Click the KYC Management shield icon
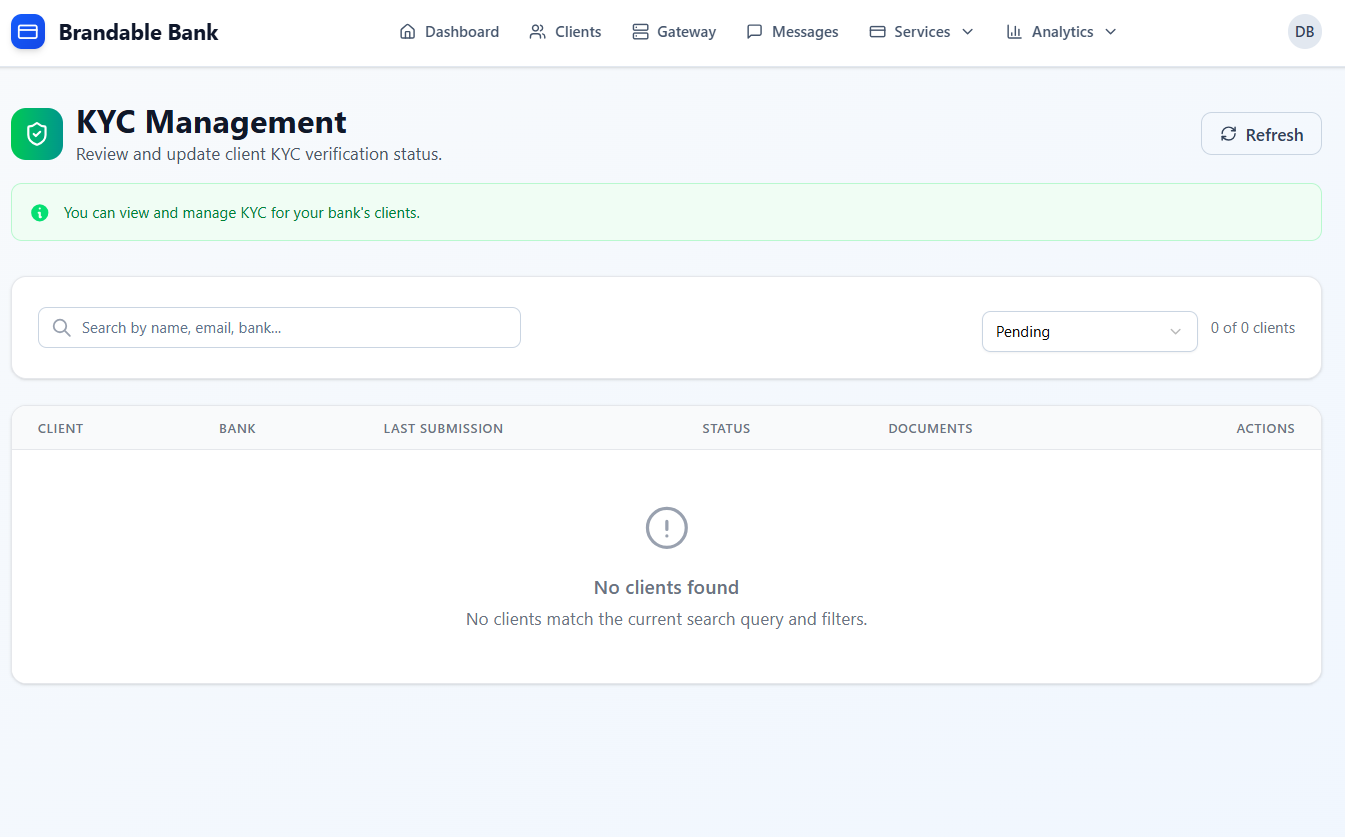 tap(36, 133)
